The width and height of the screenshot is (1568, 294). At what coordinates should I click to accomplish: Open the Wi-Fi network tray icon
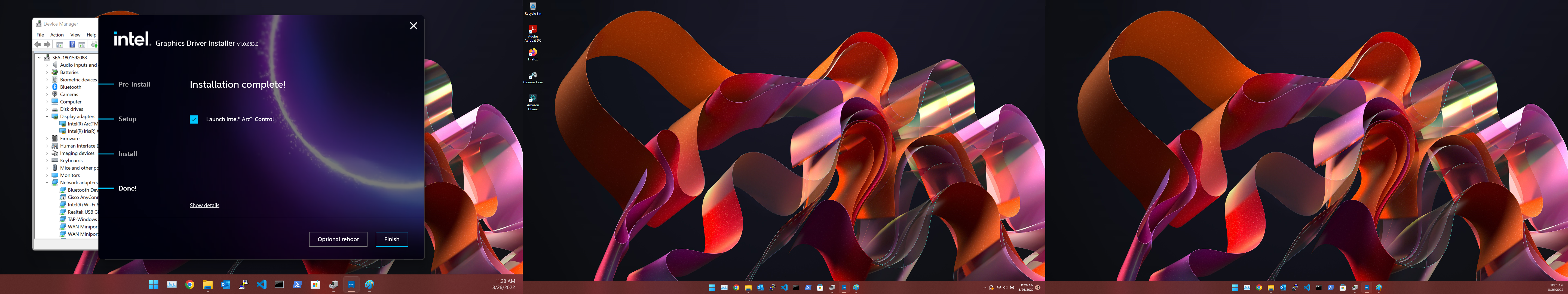(999, 287)
